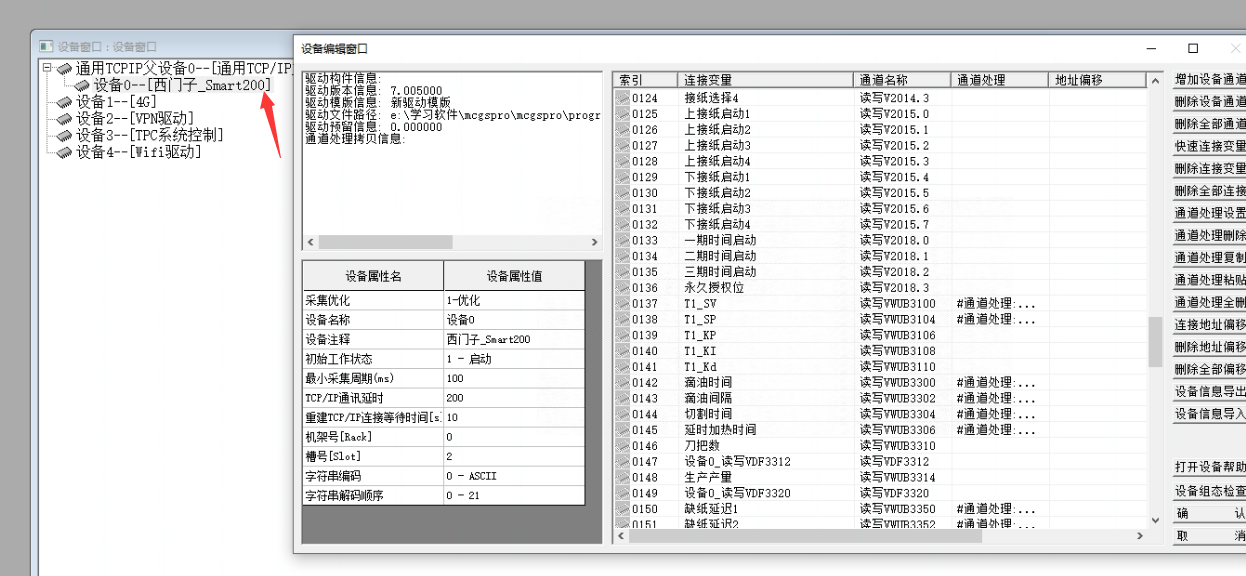
Task: Click the 通道处理设置 button
Action: (x=1209, y=213)
